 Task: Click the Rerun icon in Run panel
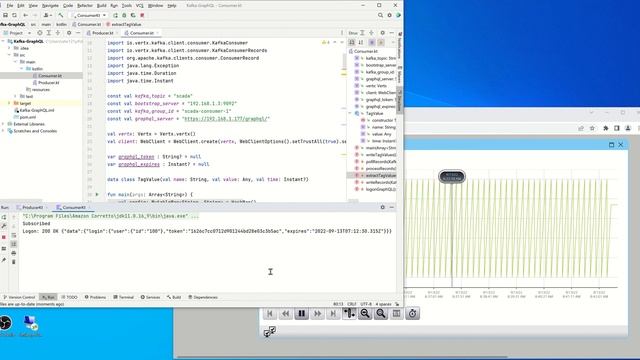pos(4,217)
